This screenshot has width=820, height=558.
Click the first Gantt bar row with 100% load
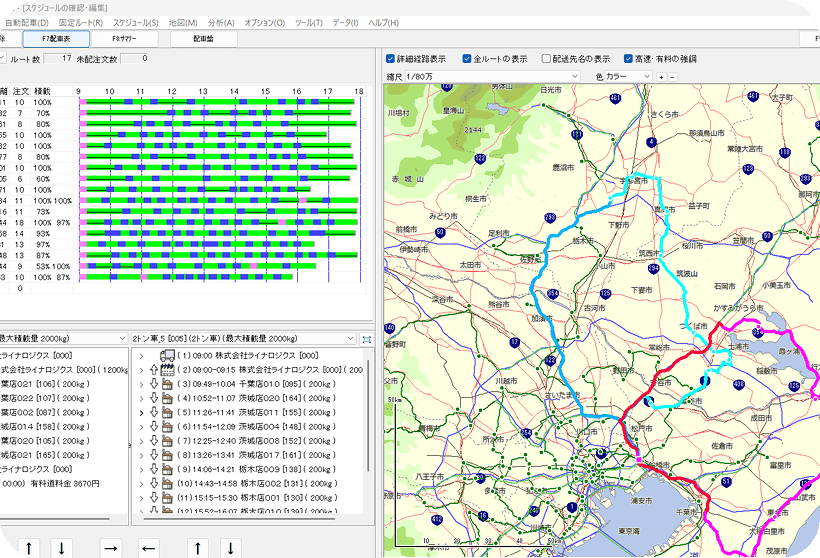[x=217, y=102]
